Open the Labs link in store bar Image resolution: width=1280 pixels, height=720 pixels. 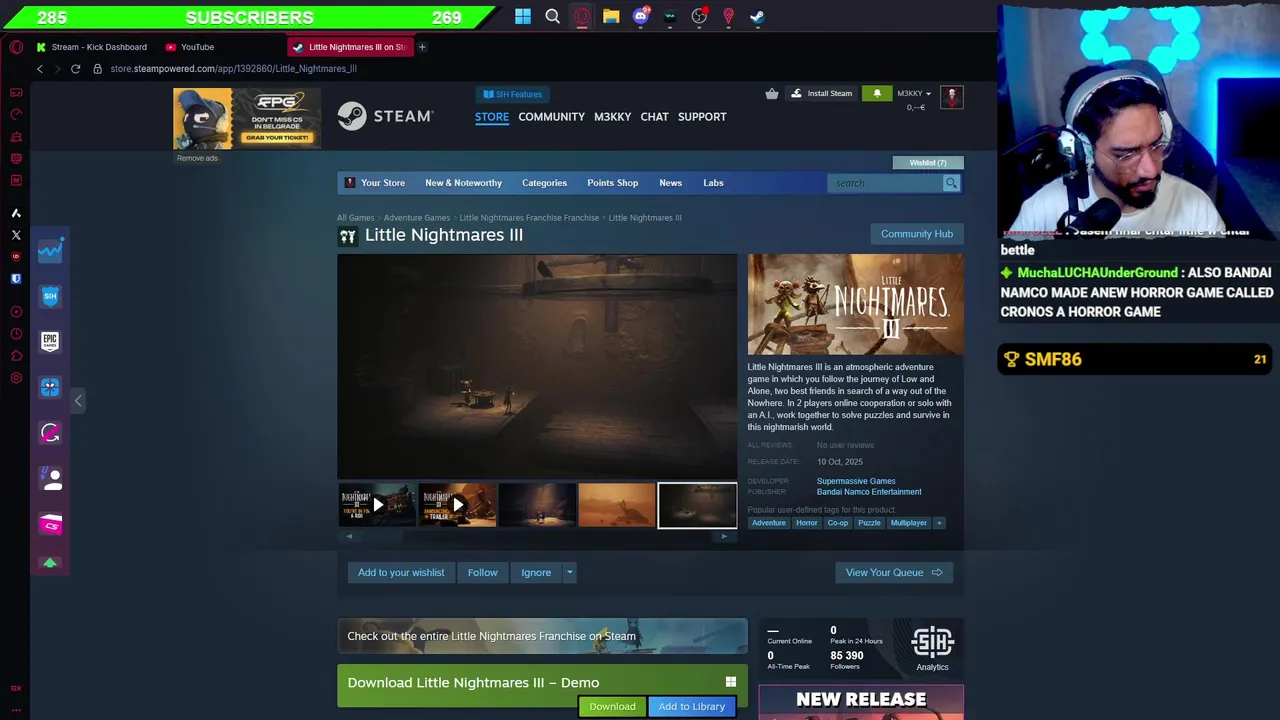point(713,183)
